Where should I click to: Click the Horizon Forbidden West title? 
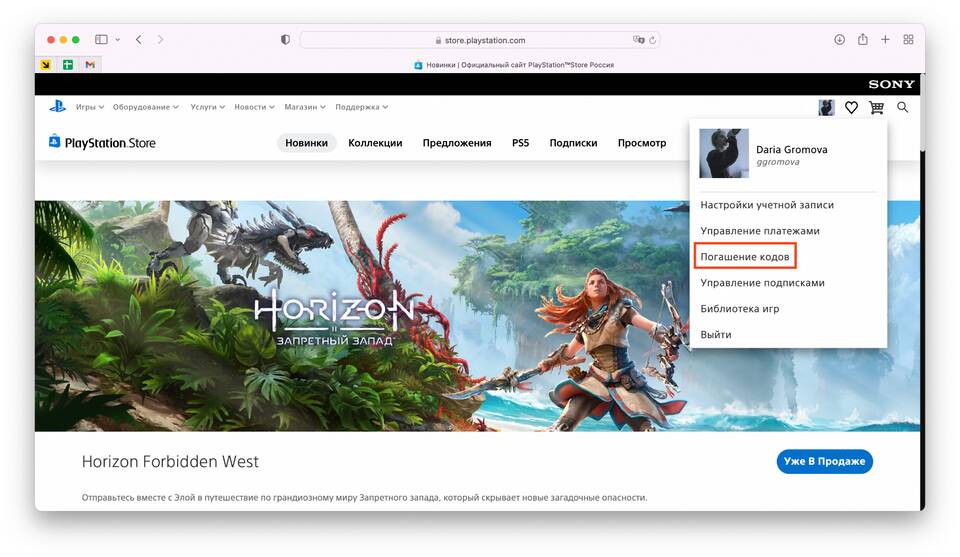point(170,462)
